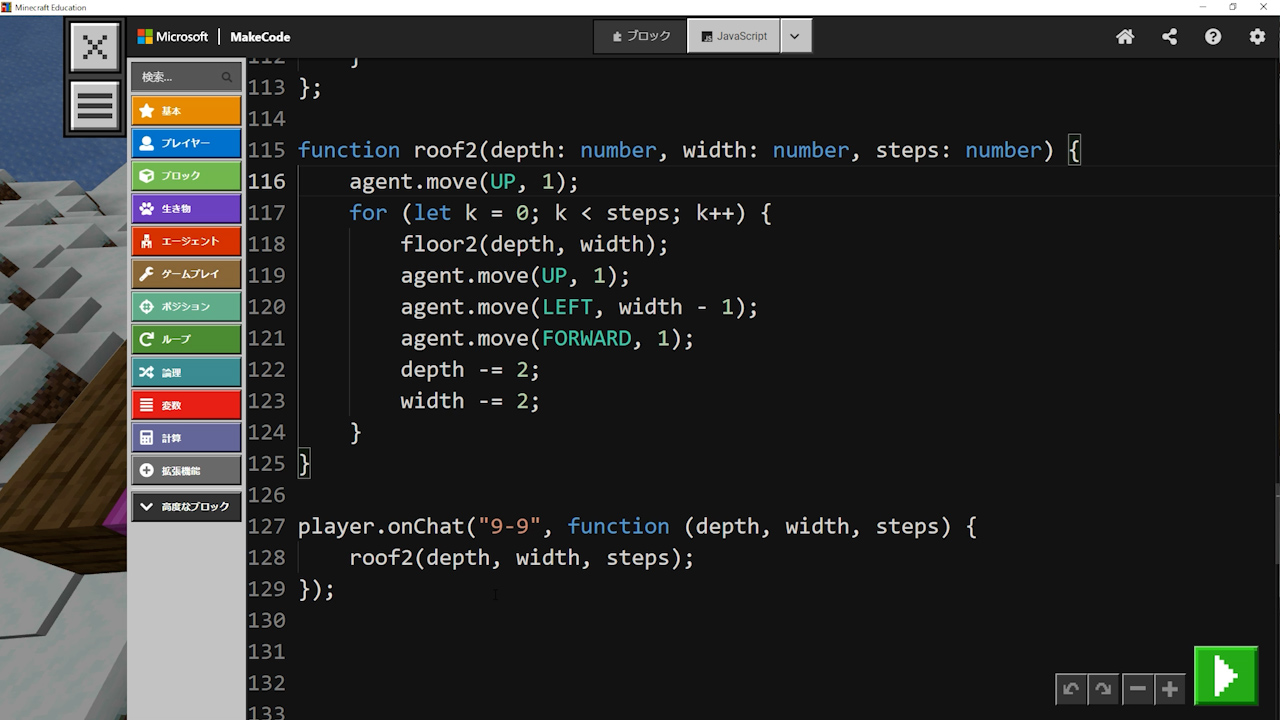Open the language dropdown next to JavaScript
1280x720 pixels.
click(795, 36)
